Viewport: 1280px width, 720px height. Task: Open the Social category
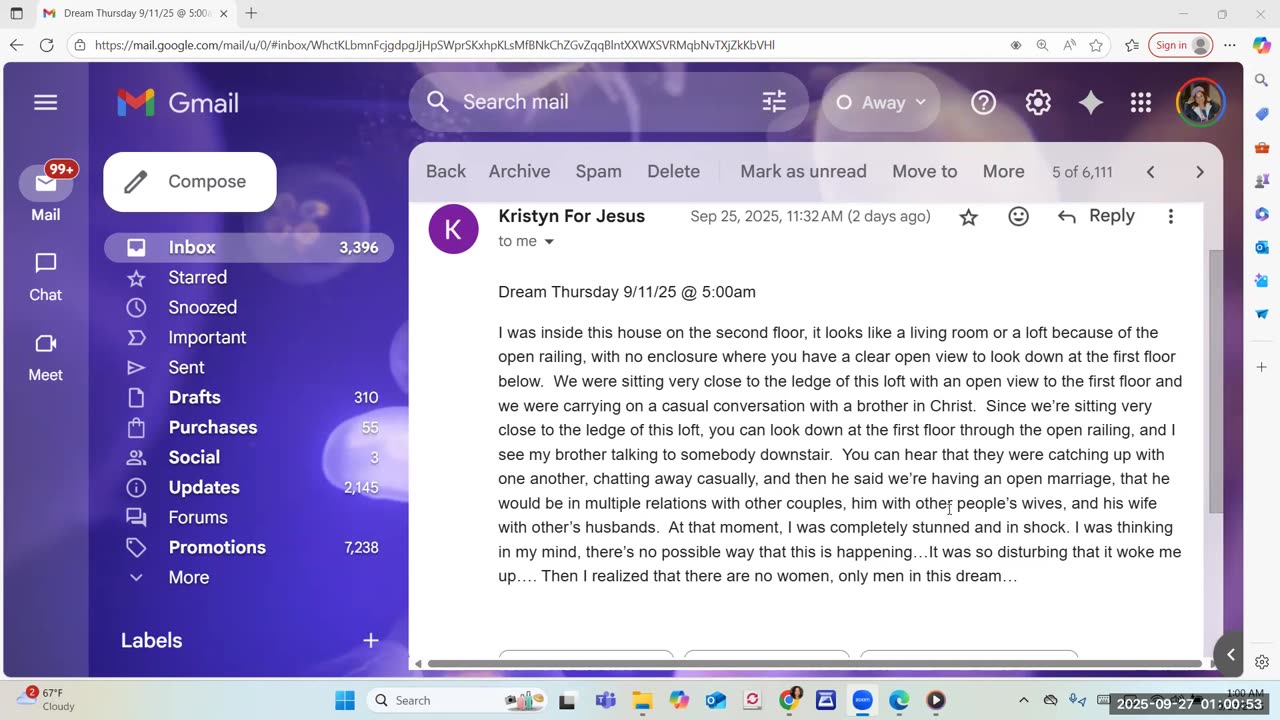click(249, 457)
